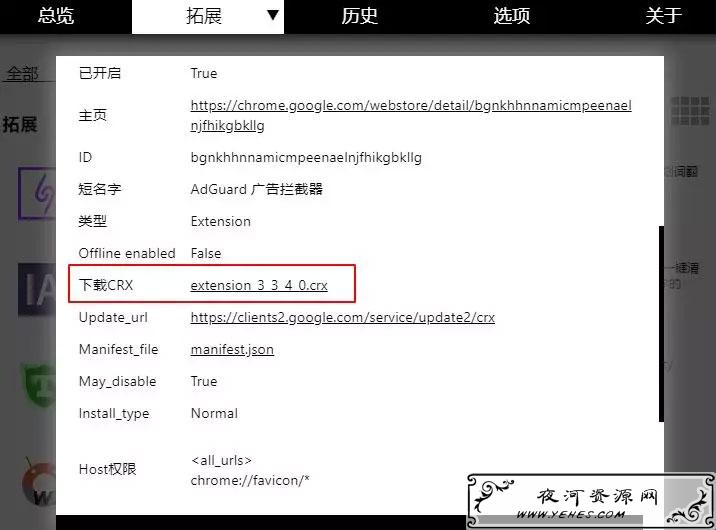Click the Install_type Normal value

pyautogui.click(x=214, y=413)
